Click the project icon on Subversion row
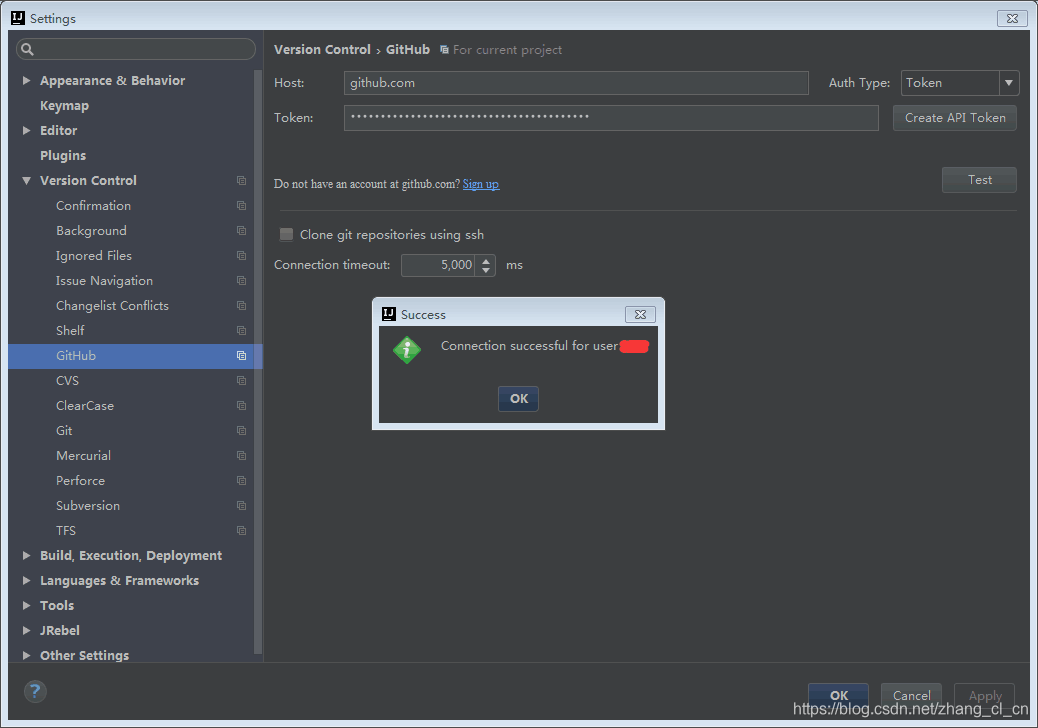Image resolution: width=1038 pixels, height=728 pixels. (x=242, y=506)
